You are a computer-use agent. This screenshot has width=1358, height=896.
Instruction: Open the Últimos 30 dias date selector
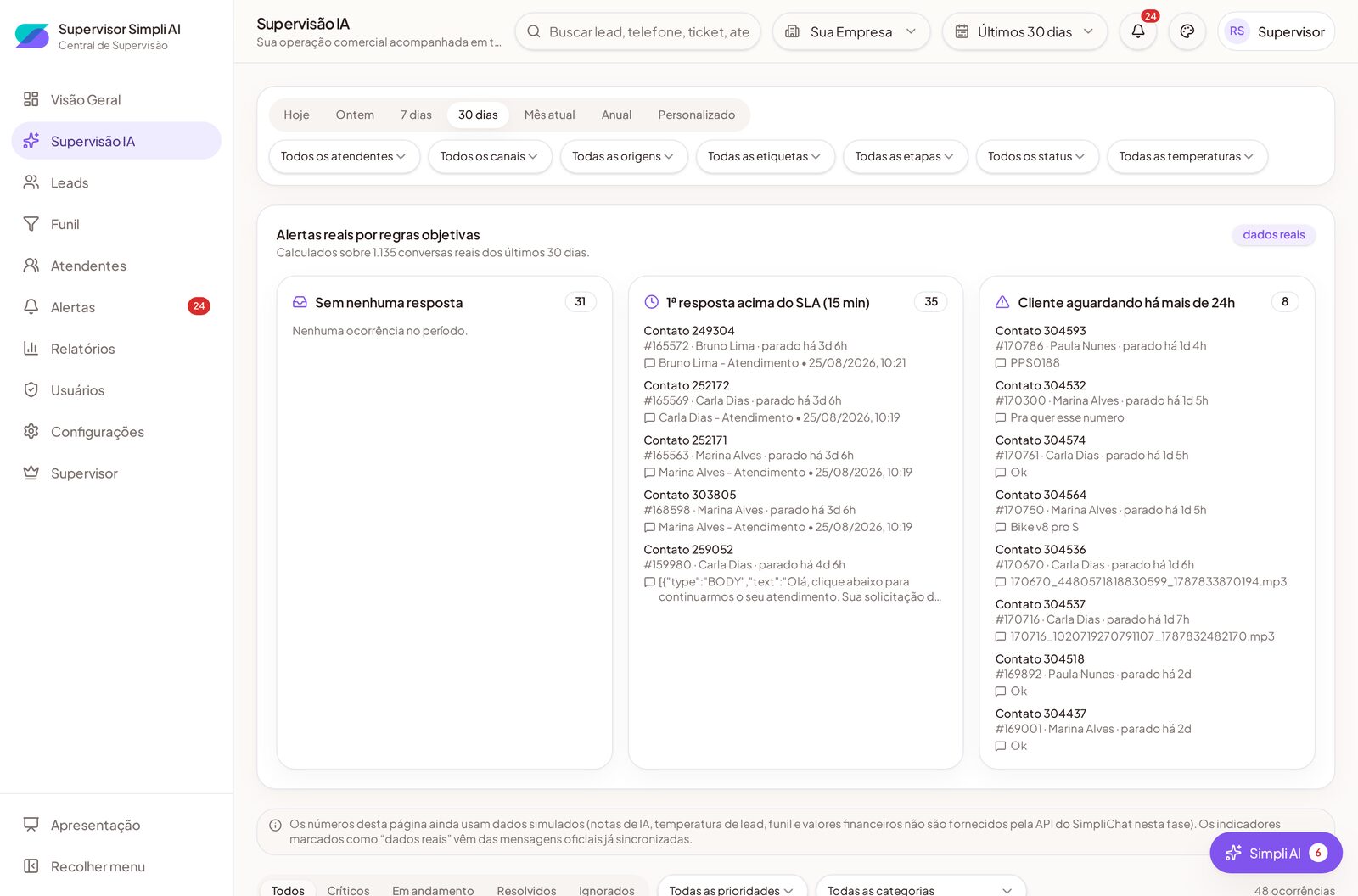pos(1024,31)
